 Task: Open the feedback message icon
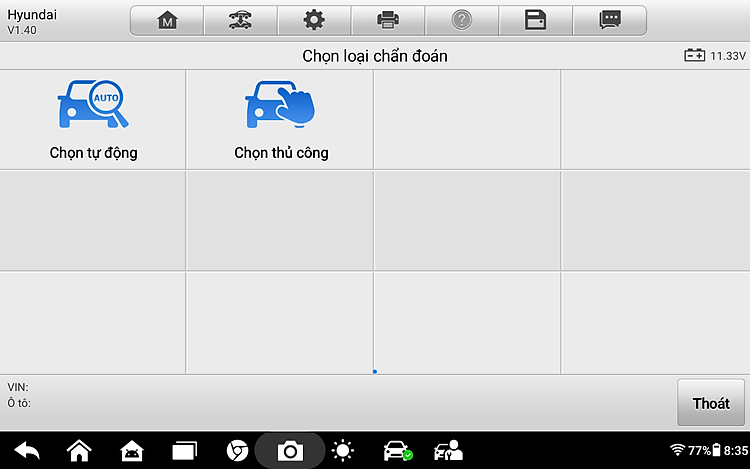pos(608,20)
